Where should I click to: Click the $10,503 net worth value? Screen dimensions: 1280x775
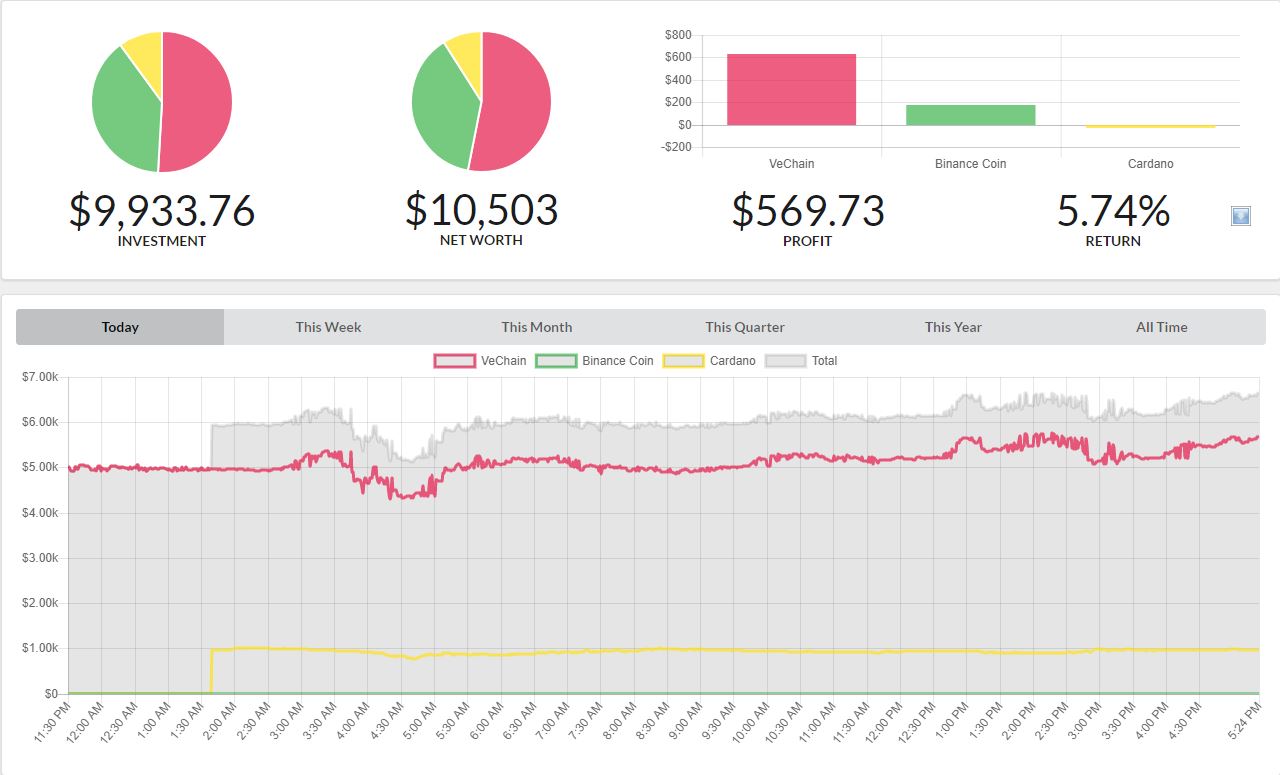coord(481,210)
